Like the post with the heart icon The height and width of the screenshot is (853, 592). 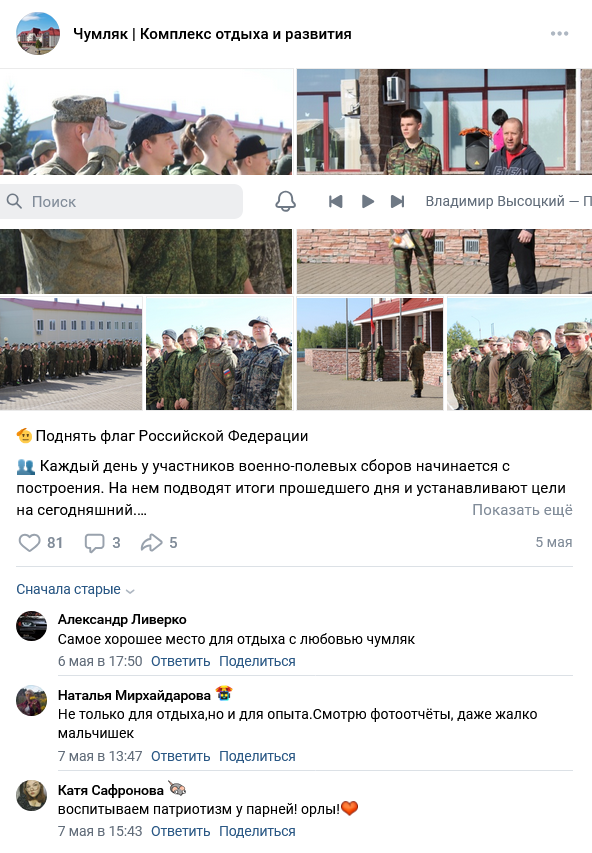point(29,542)
